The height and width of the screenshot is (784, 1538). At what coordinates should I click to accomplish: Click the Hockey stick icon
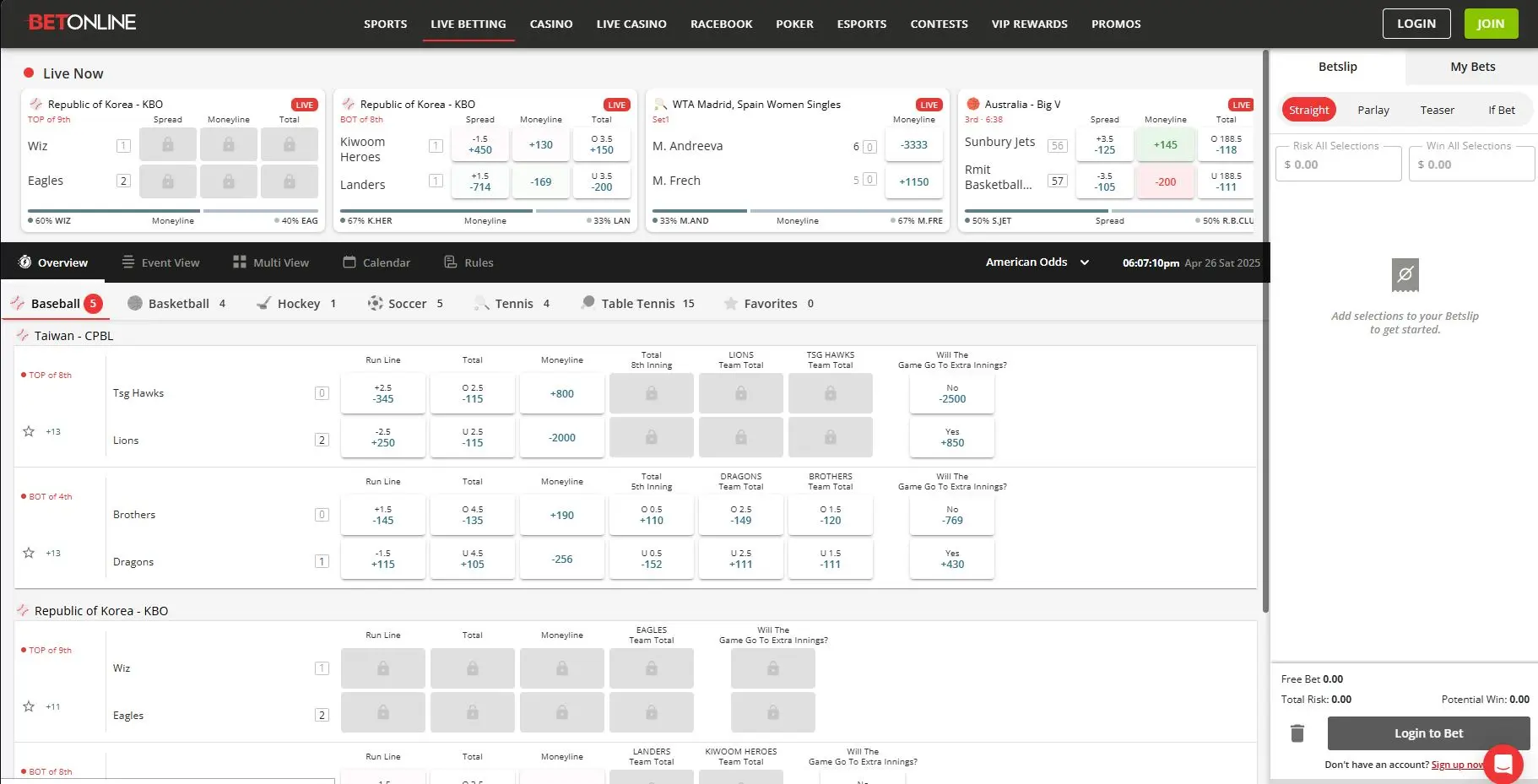coord(264,303)
